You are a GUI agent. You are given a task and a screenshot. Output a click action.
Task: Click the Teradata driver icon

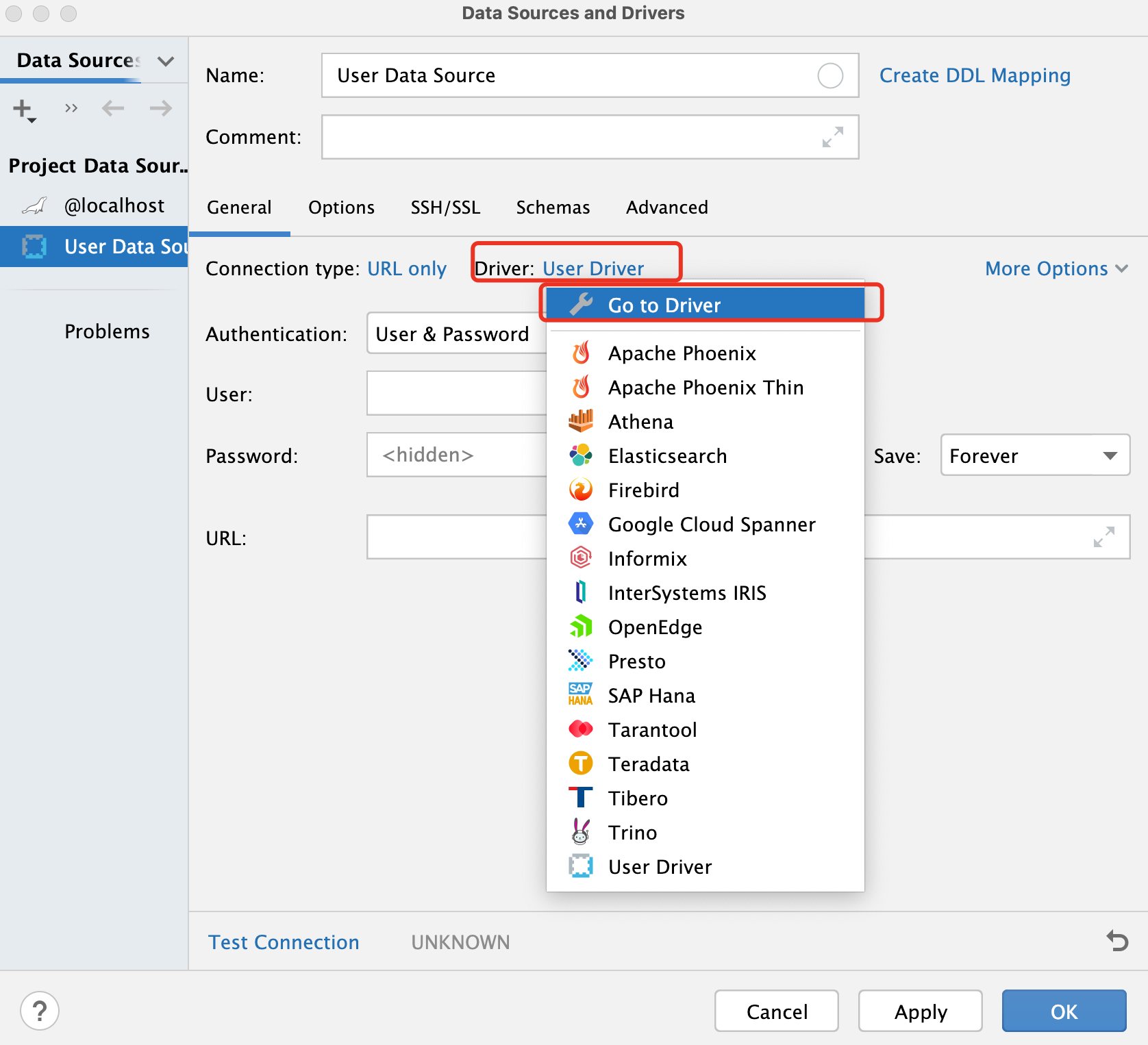pyautogui.click(x=581, y=764)
